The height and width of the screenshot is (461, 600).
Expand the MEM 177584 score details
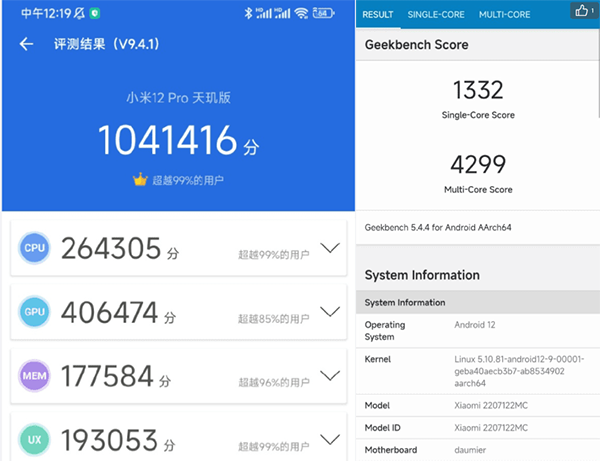pos(330,376)
